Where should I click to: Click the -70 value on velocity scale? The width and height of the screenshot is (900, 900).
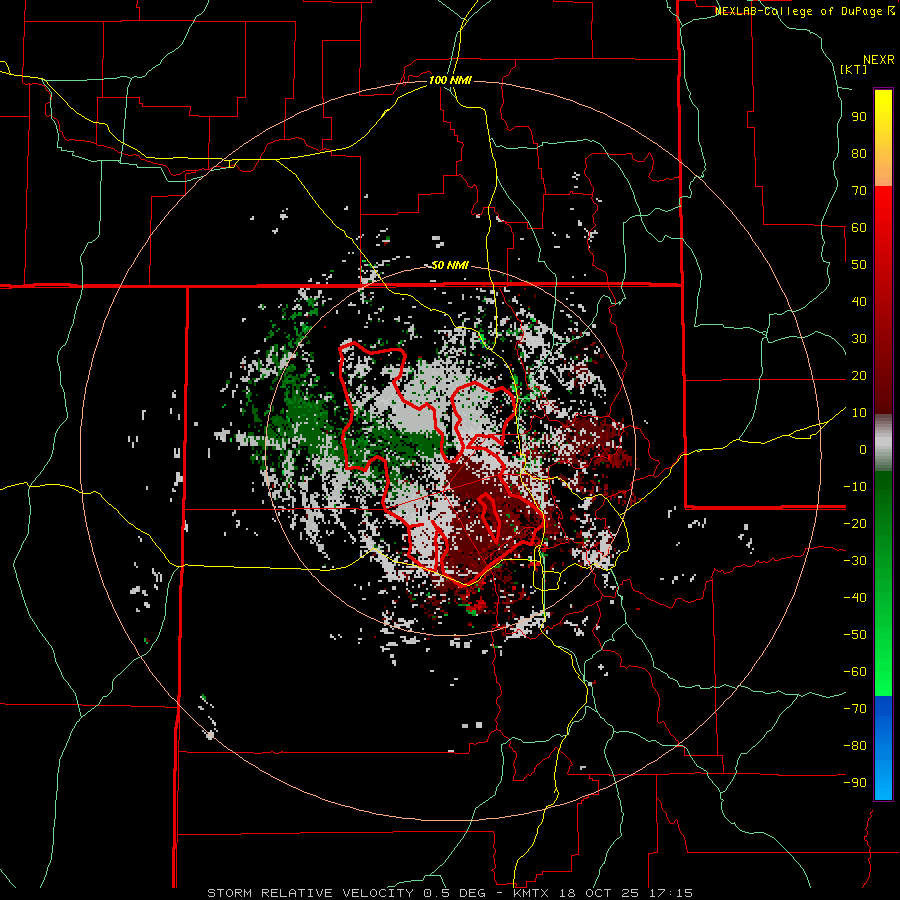click(x=855, y=709)
